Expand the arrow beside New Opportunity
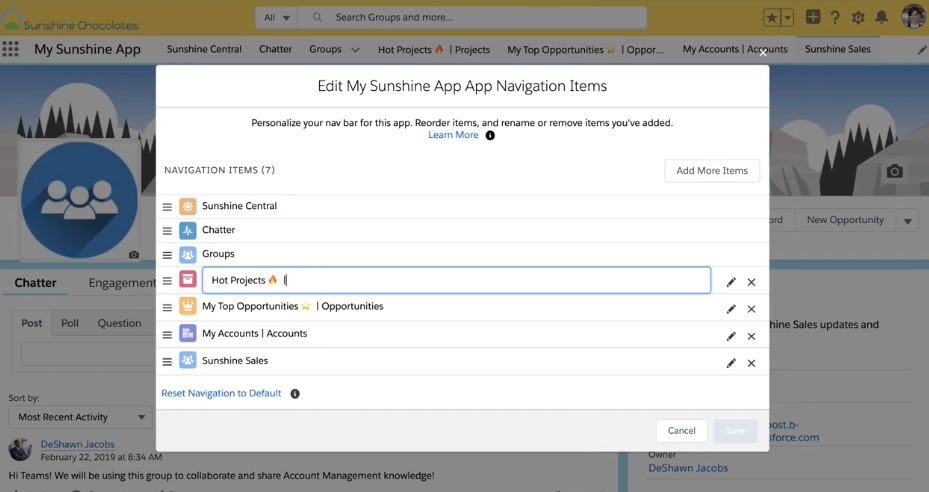 click(x=907, y=221)
